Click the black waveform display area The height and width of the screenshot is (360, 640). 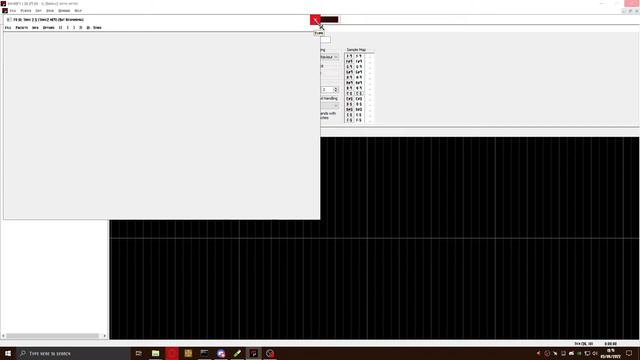point(374,238)
